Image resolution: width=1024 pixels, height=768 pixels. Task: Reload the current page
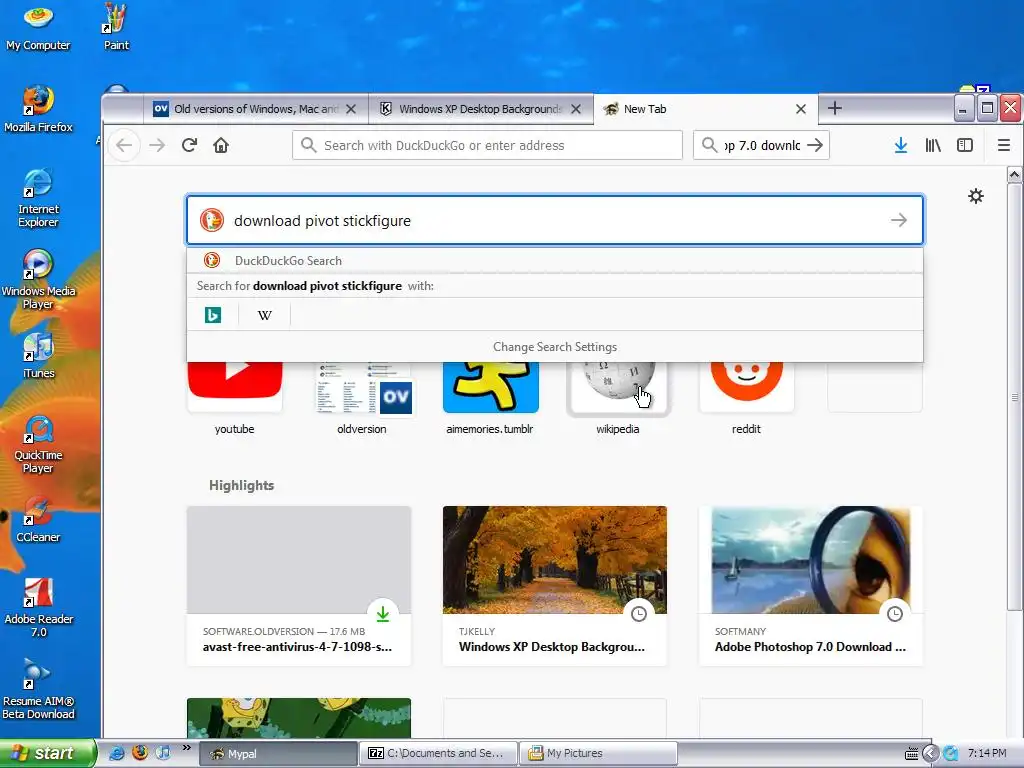coord(189,145)
